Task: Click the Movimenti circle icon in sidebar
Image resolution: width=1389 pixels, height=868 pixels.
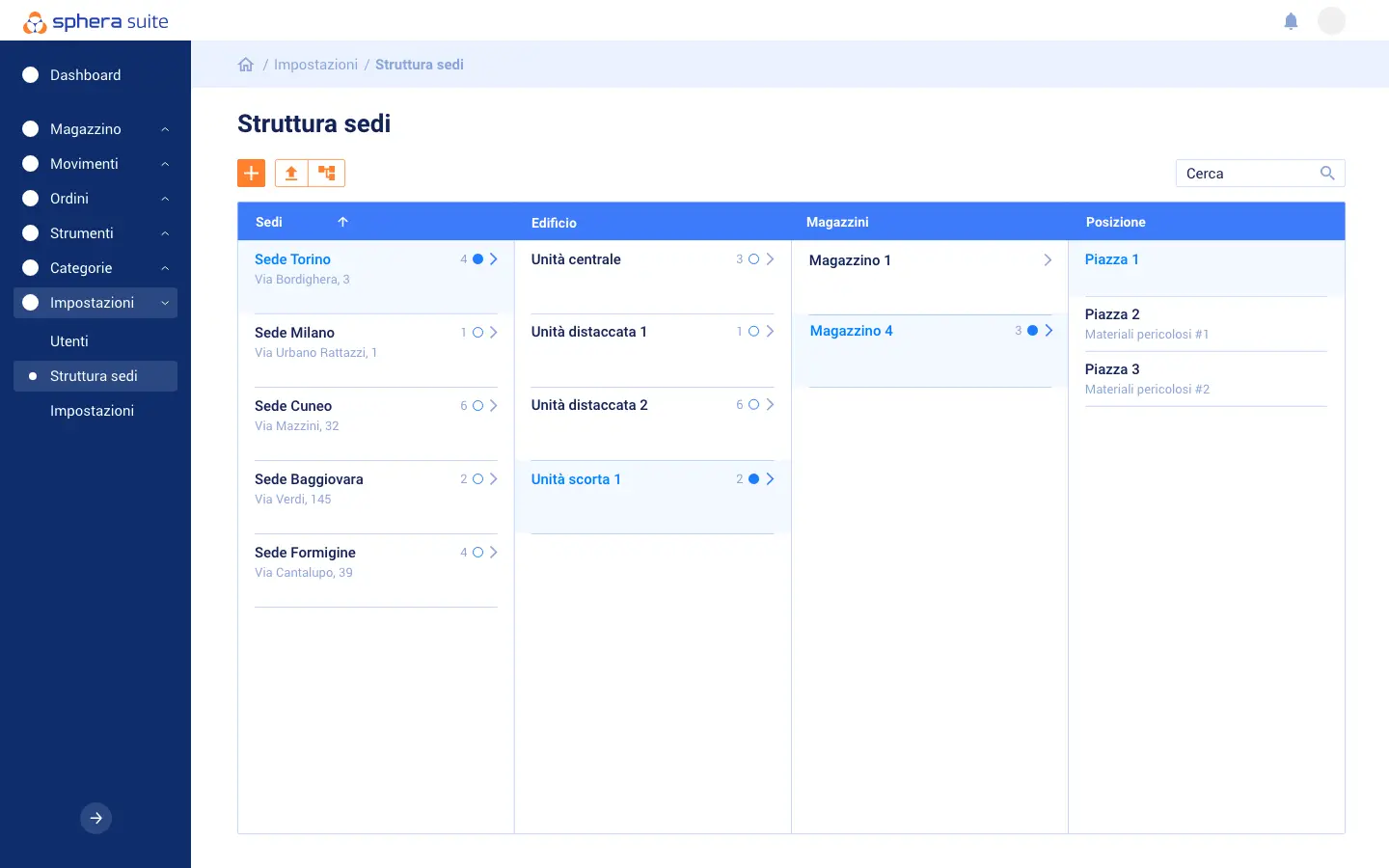Action: tap(31, 164)
